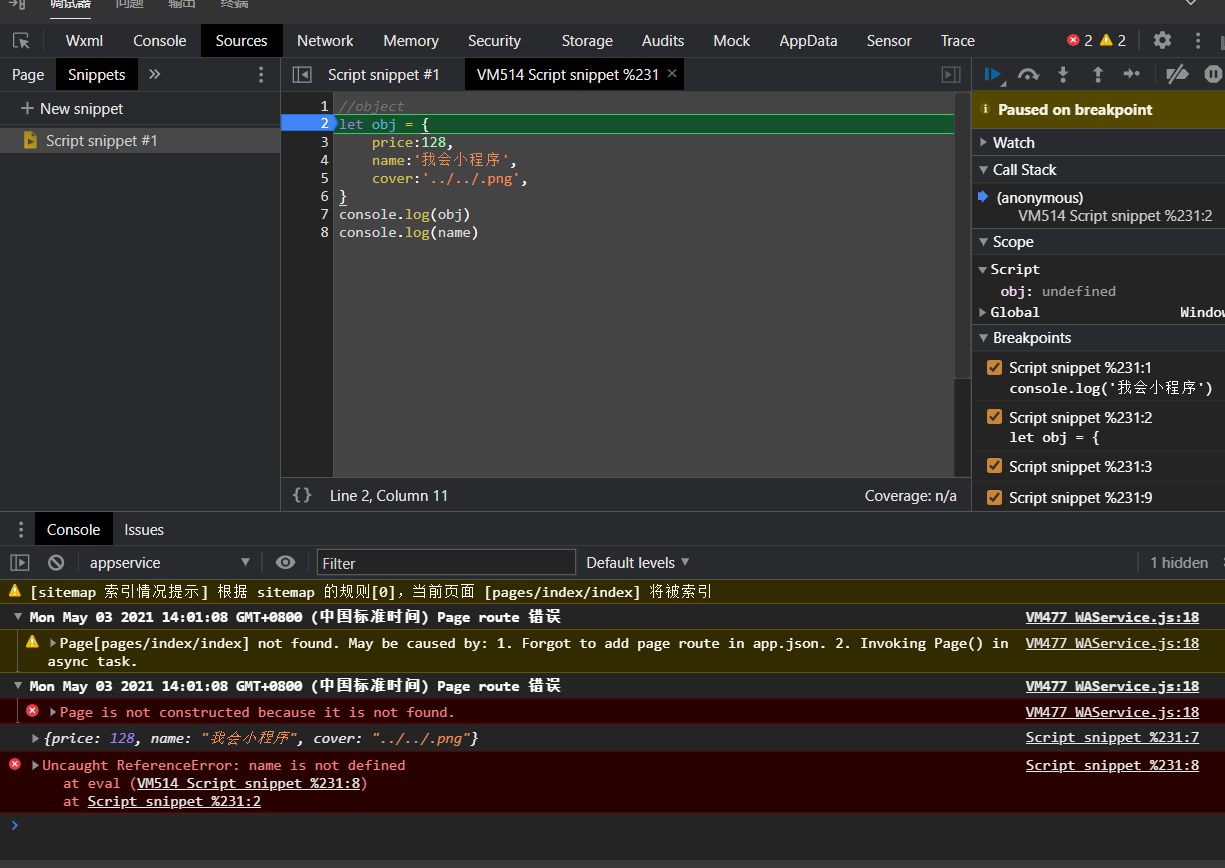Step over next function call
1225x868 pixels.
1028,75
